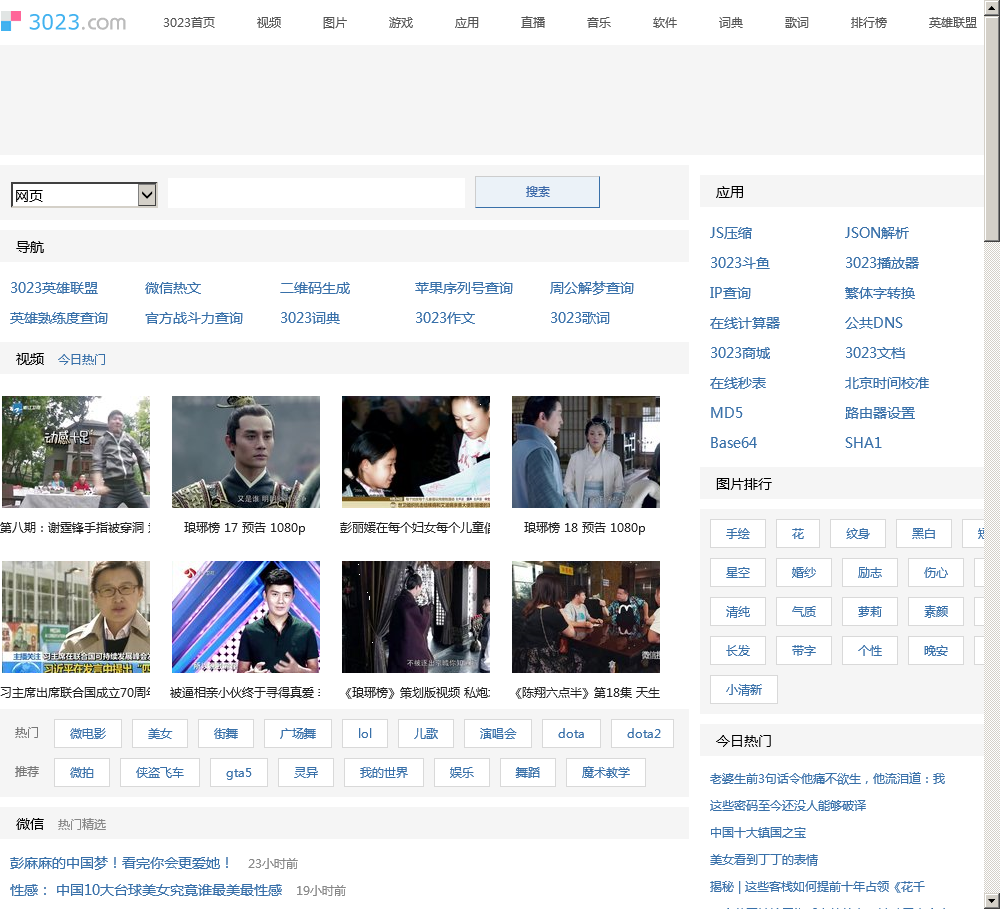This screenshot has width=1000, height=909.
Task: Click the page scrollbar up arrow
Action: 992,6
